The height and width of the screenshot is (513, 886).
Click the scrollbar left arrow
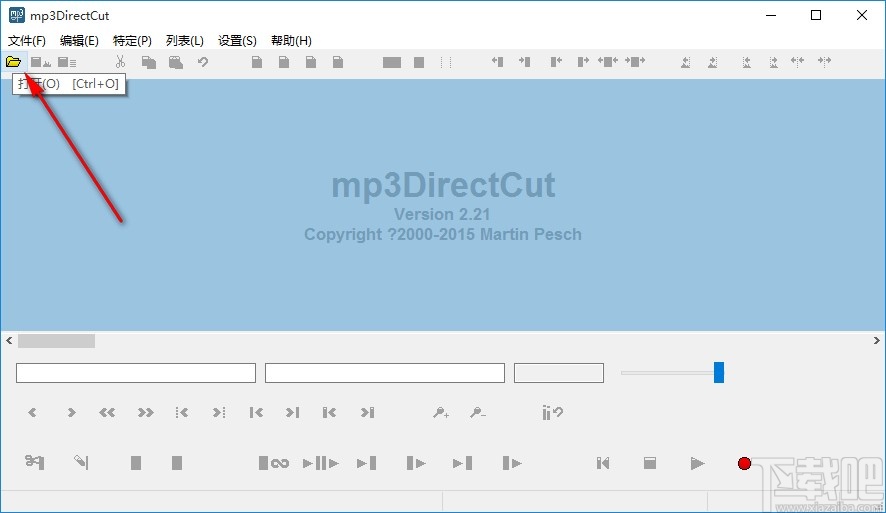coord(9,341)
